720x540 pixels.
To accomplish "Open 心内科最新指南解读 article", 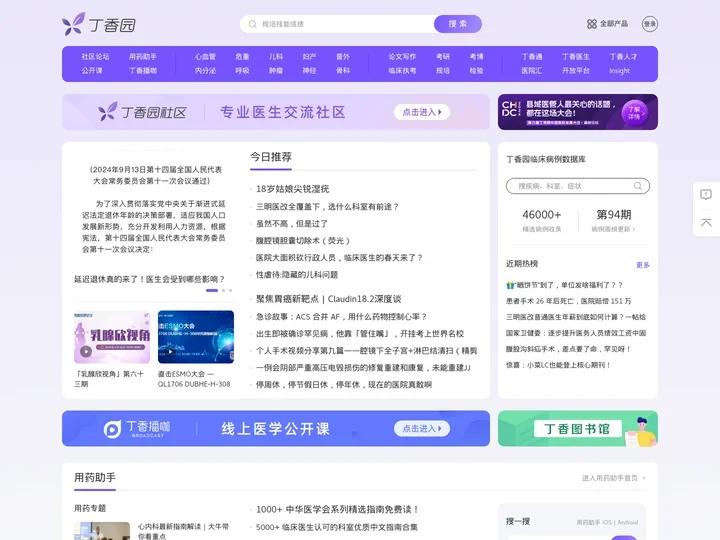I will click(183, 531).
